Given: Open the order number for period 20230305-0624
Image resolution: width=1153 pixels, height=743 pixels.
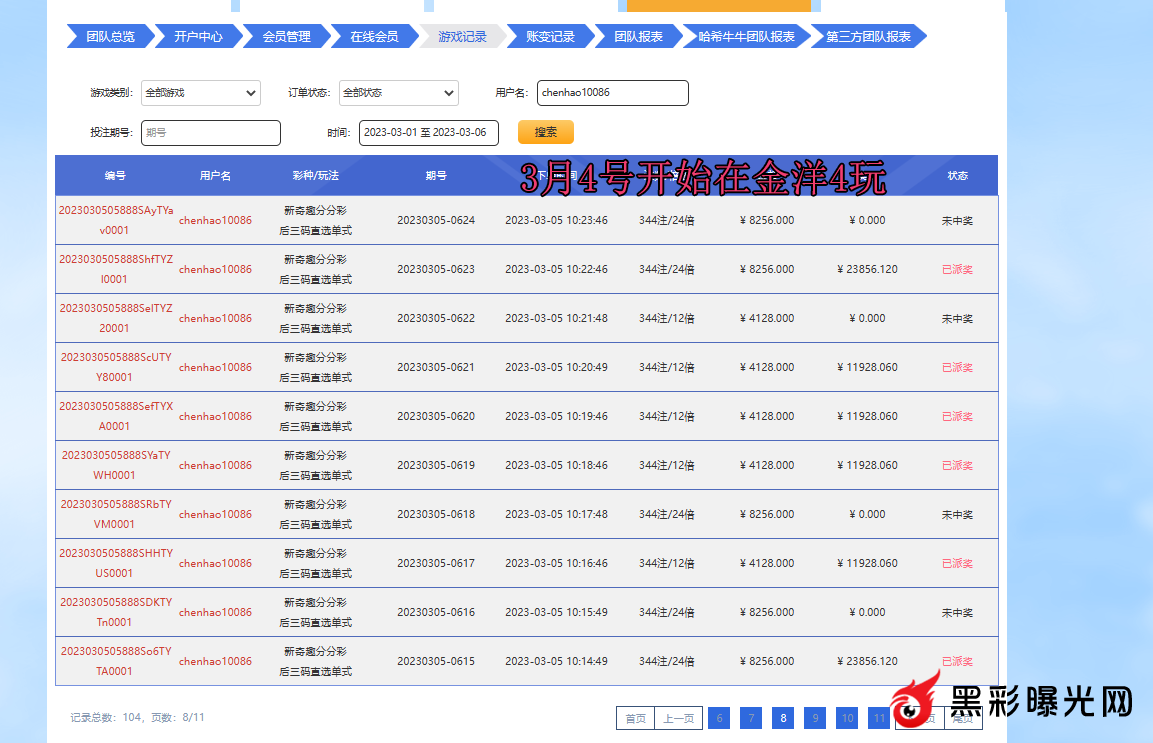Looking at the screenshot, I should (x=115, y=220).
